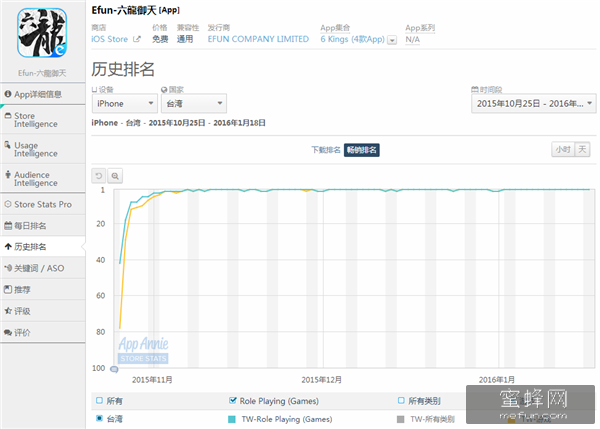The width and height of the screenshot is (600, 429).
Task: Open 评价 in the sidebar
Action: [x=42, y=333]
